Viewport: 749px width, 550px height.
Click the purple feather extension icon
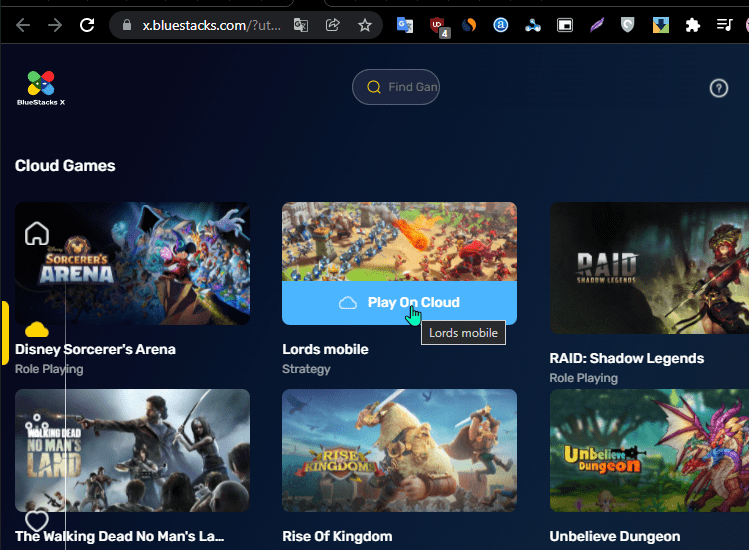pos(597,25)
